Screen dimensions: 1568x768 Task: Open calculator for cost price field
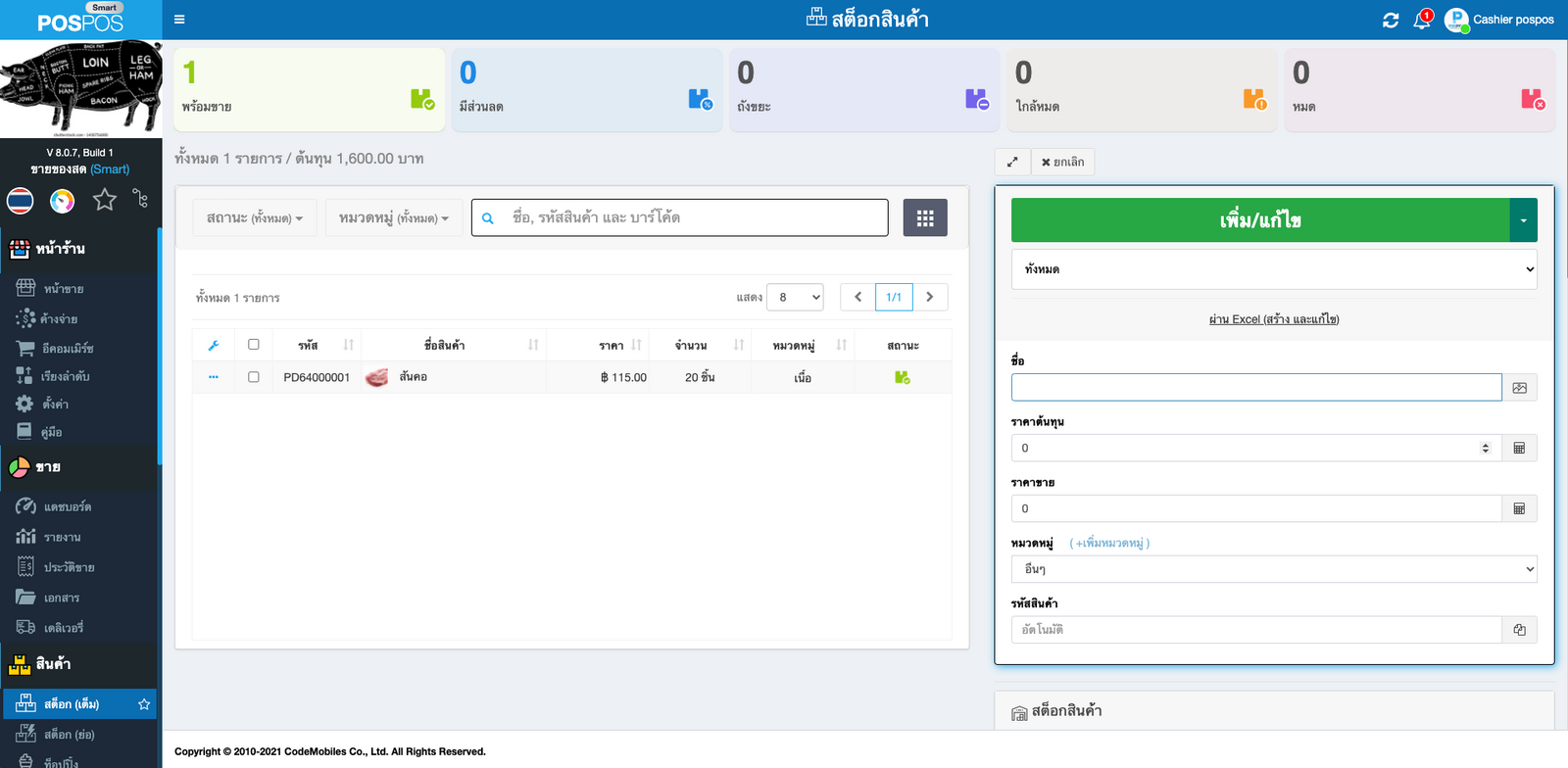point(1519,449)
